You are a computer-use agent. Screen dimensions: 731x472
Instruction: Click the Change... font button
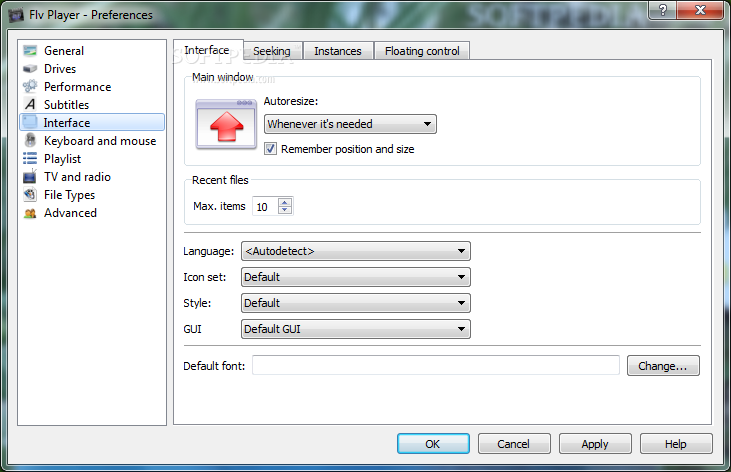click(663, 366)
